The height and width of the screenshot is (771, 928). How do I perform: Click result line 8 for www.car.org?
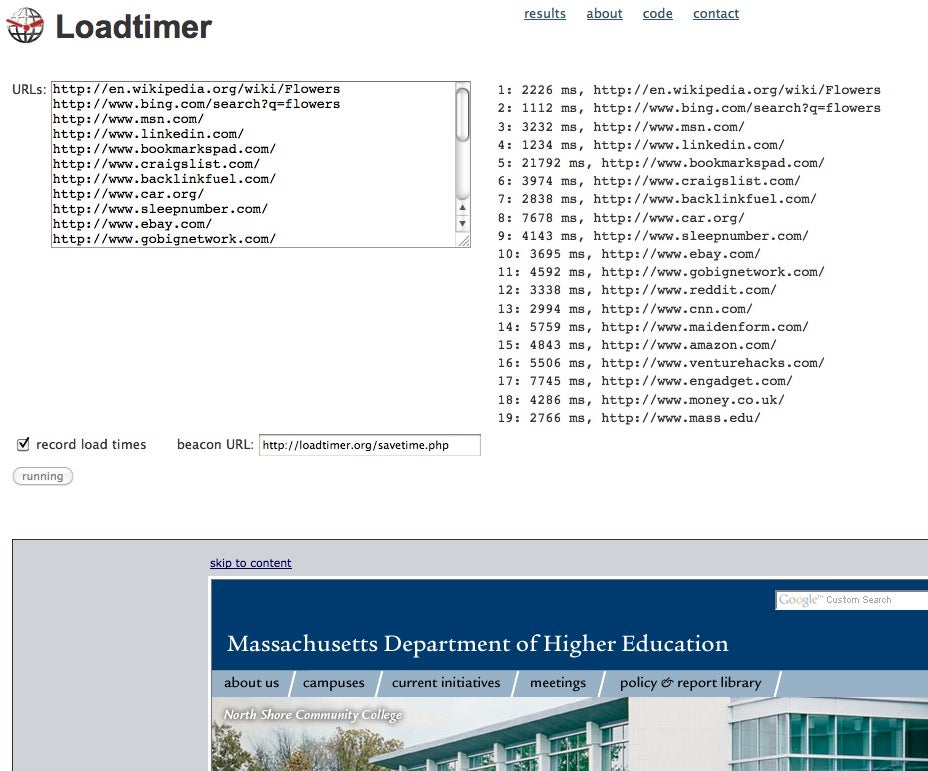click(x=621, y=218)
